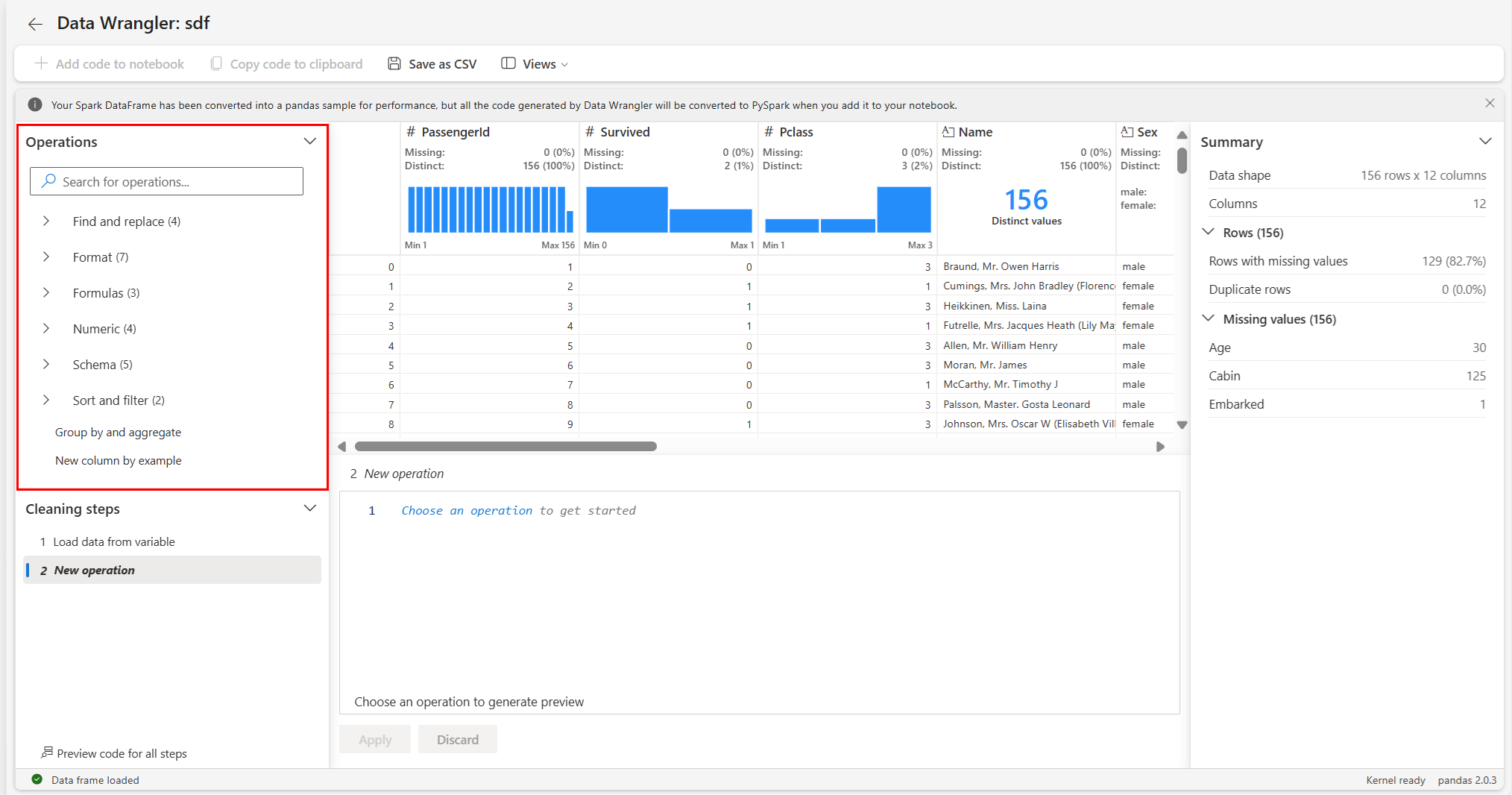Click the Kernel ready status text
1512x795 pixels.
click(1395, 780)
